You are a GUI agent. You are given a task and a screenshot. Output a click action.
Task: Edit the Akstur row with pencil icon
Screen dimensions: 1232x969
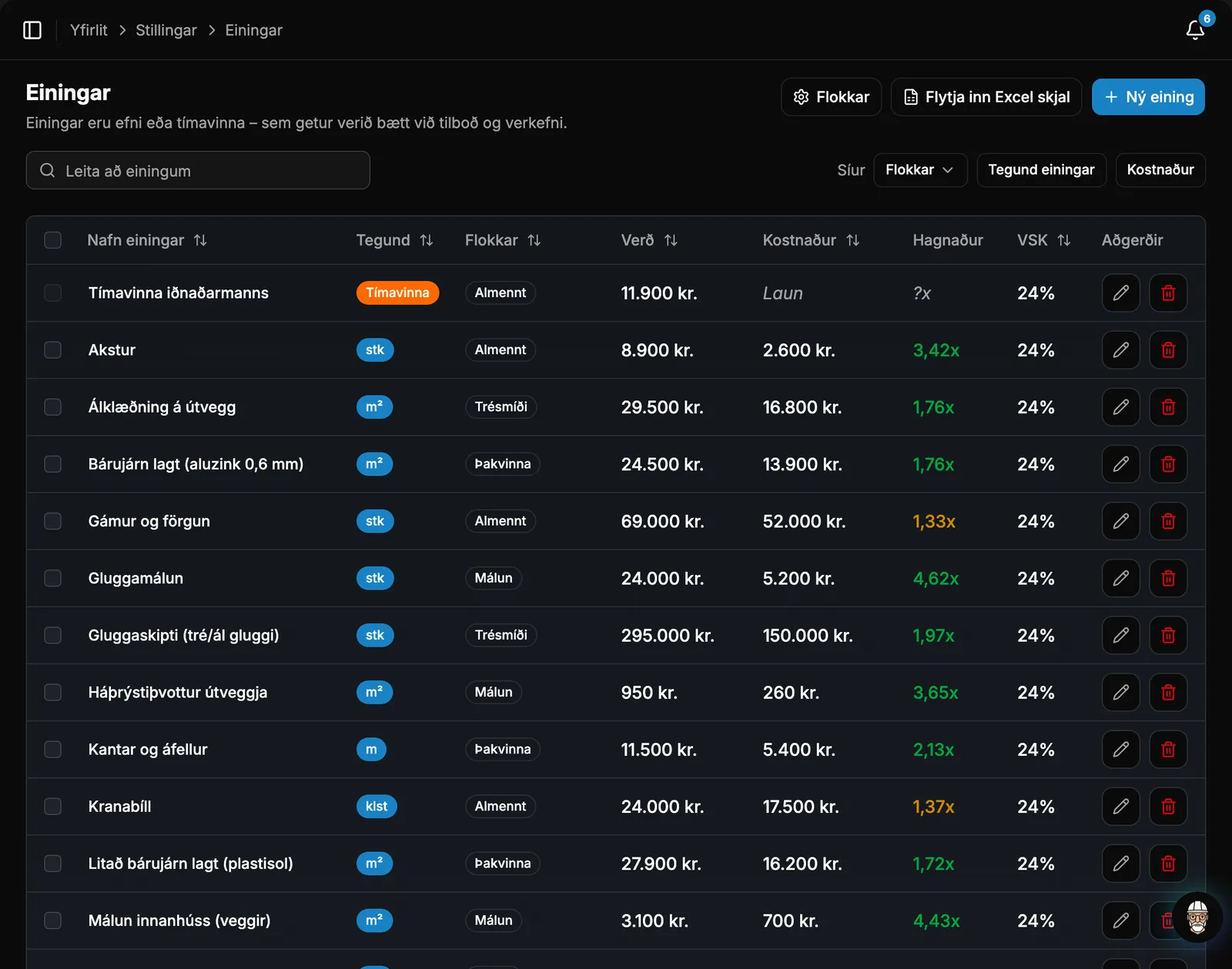[x=1120, y=350]
